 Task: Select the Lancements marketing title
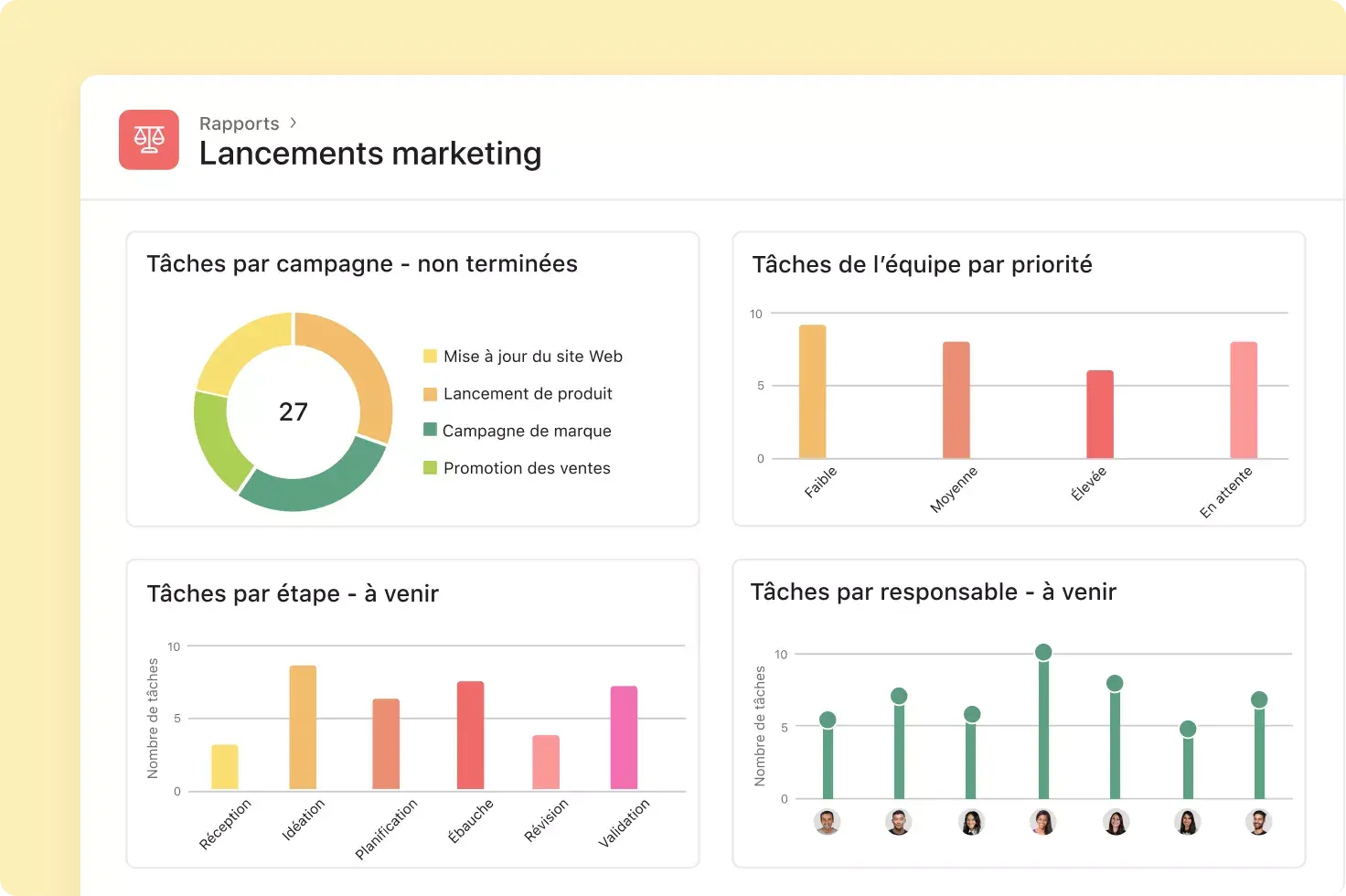(x=370, y=154)
